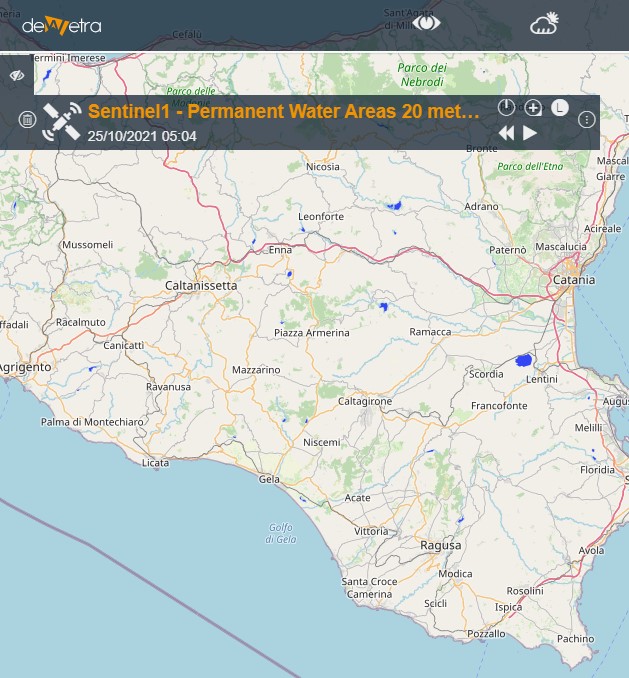The image size is (629, 678).
Task: Show the layer legend with the L icon
Action: coord(560,107)
